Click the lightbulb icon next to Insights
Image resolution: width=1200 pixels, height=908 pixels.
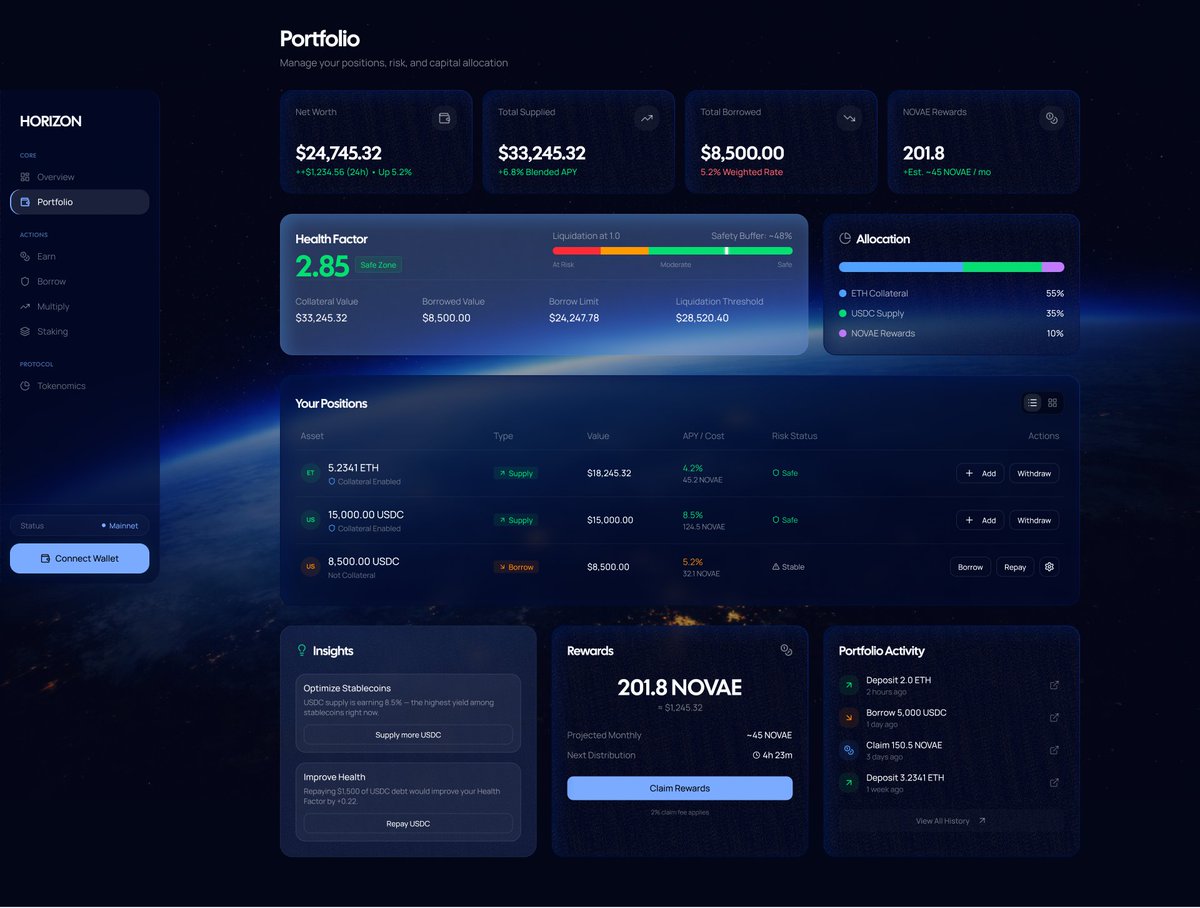(x=302, y=650)
